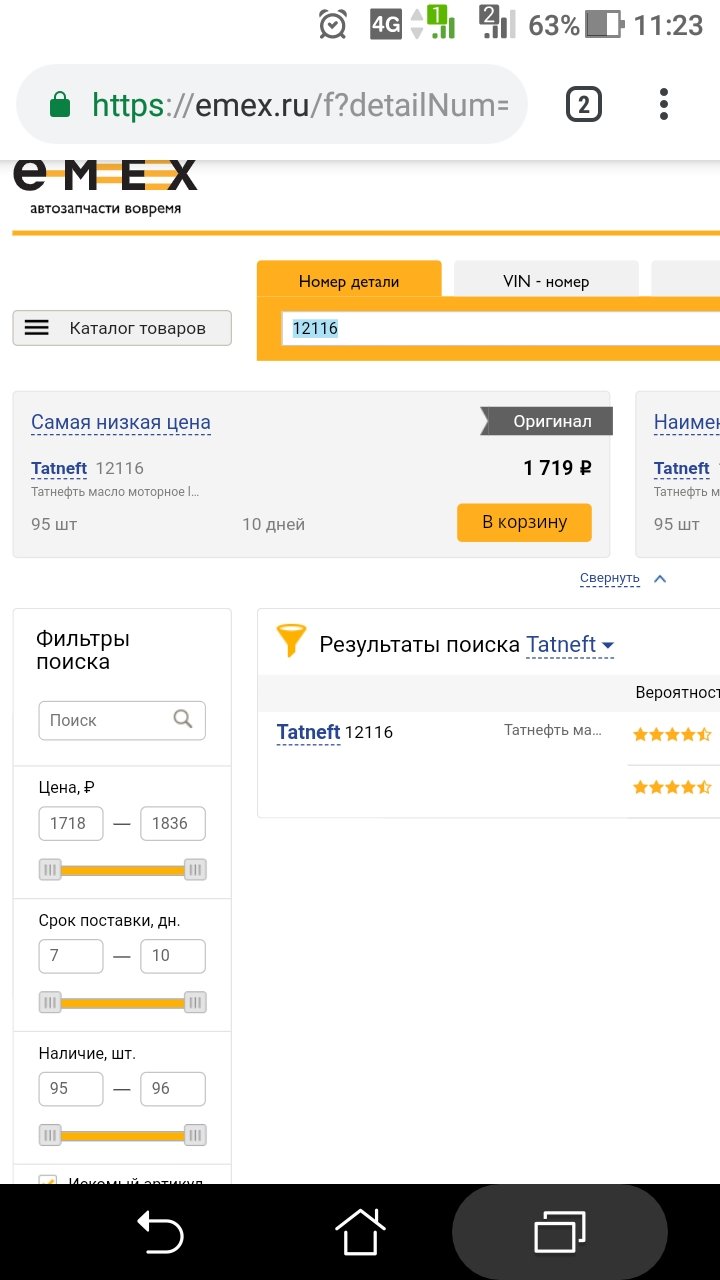
Task: Tap the Android back navigation icon
Action: (x=160, y=1231)
